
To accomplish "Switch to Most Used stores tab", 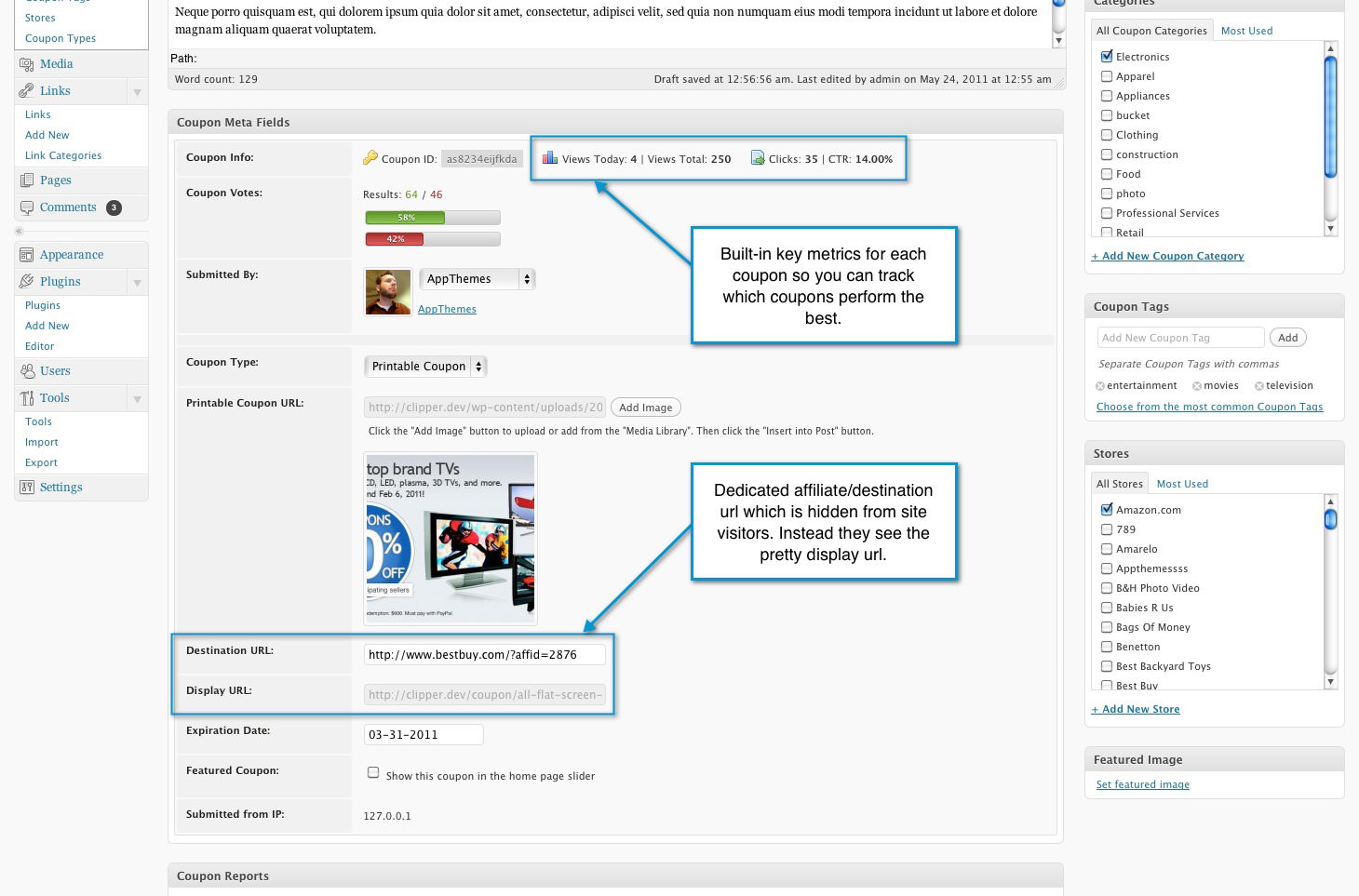I will point(1182,484).
